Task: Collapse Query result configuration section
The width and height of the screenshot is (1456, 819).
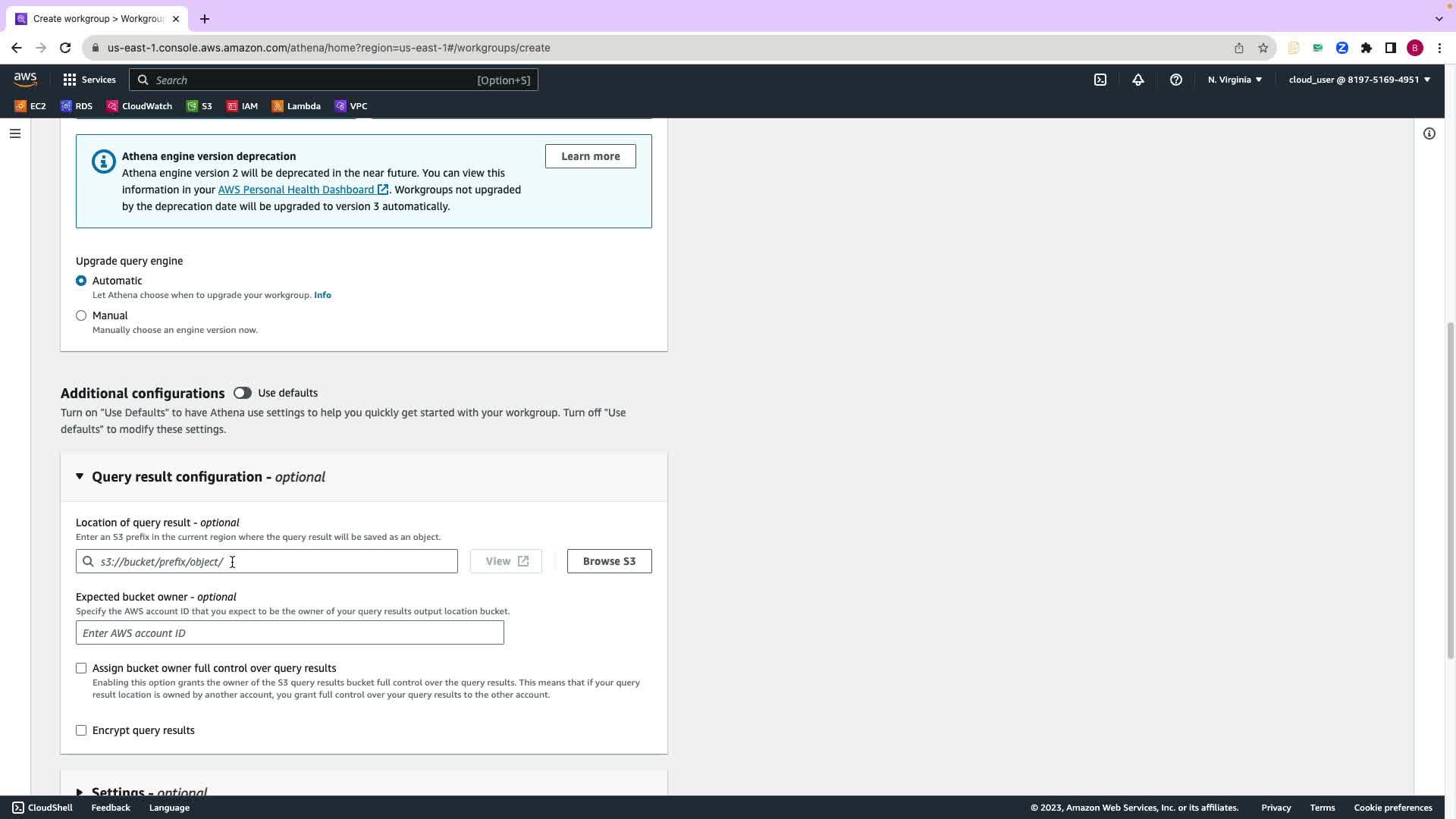Action: (80, 476)
